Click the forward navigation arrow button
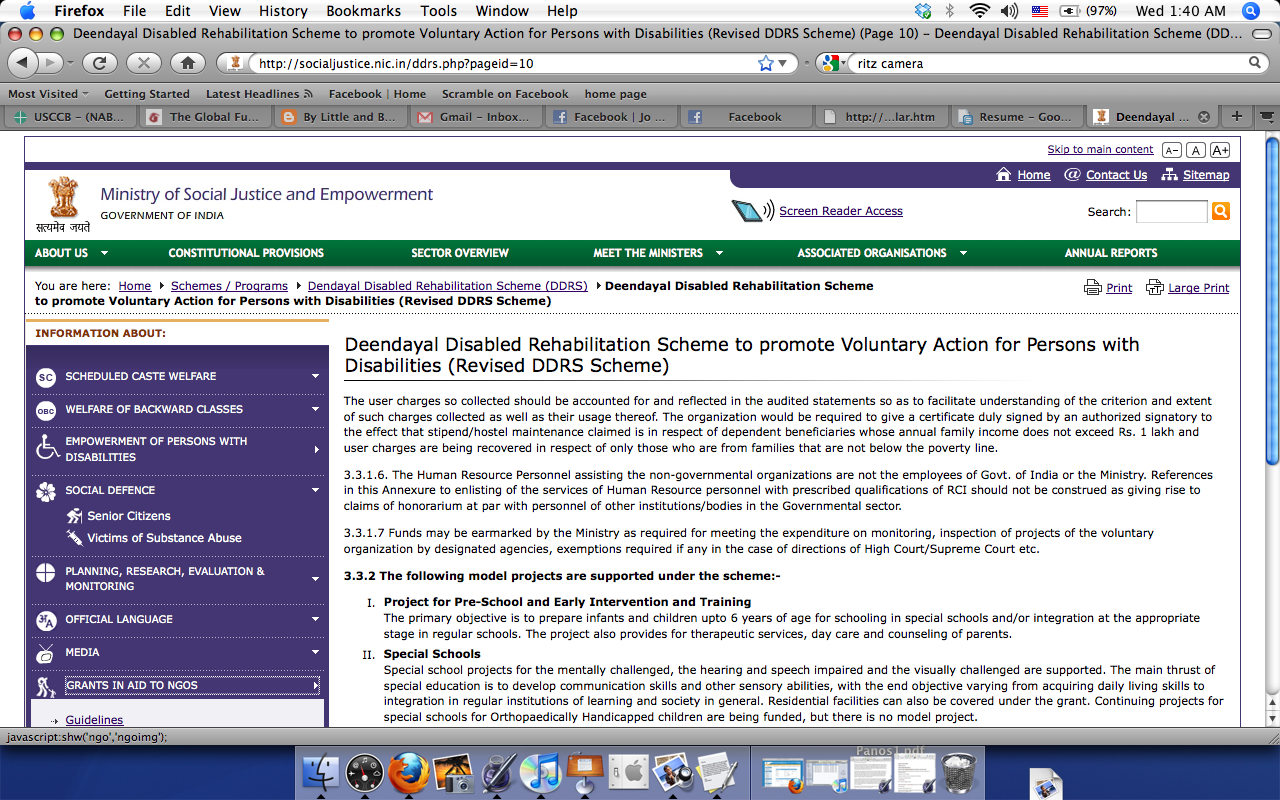This screenshot has width=1280, height=800. [50, 63]
